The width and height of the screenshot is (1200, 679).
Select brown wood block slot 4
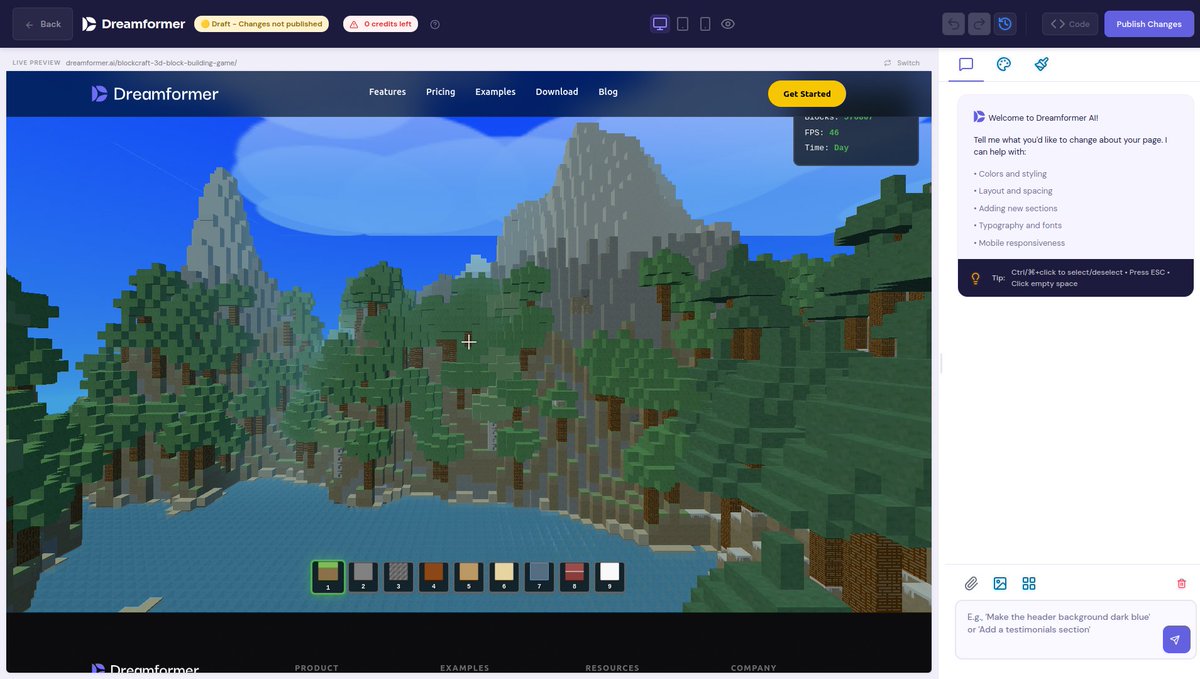click(x=433, y=577)
